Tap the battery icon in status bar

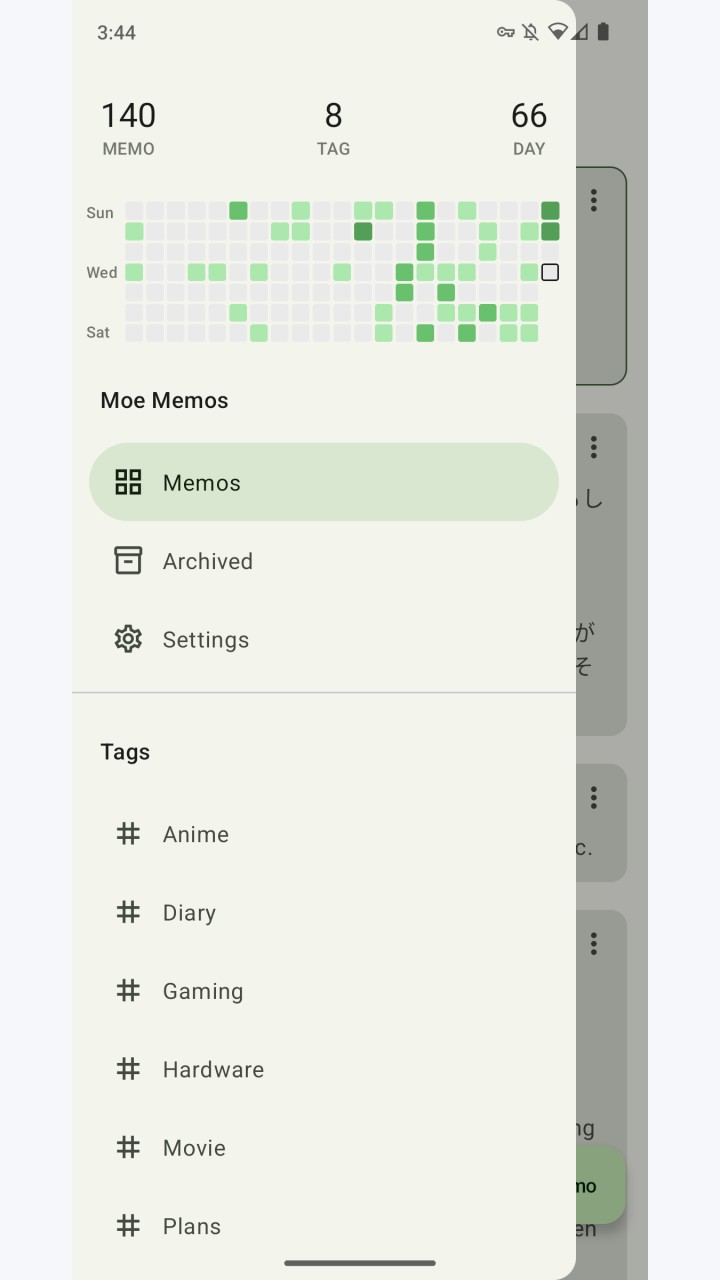[x=603, y=32]
